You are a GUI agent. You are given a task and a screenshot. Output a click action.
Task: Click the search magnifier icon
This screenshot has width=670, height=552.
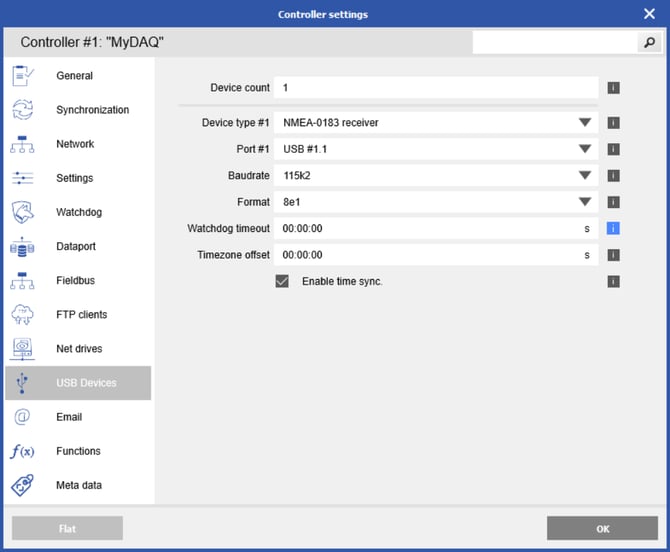click(x=648, y=43)
